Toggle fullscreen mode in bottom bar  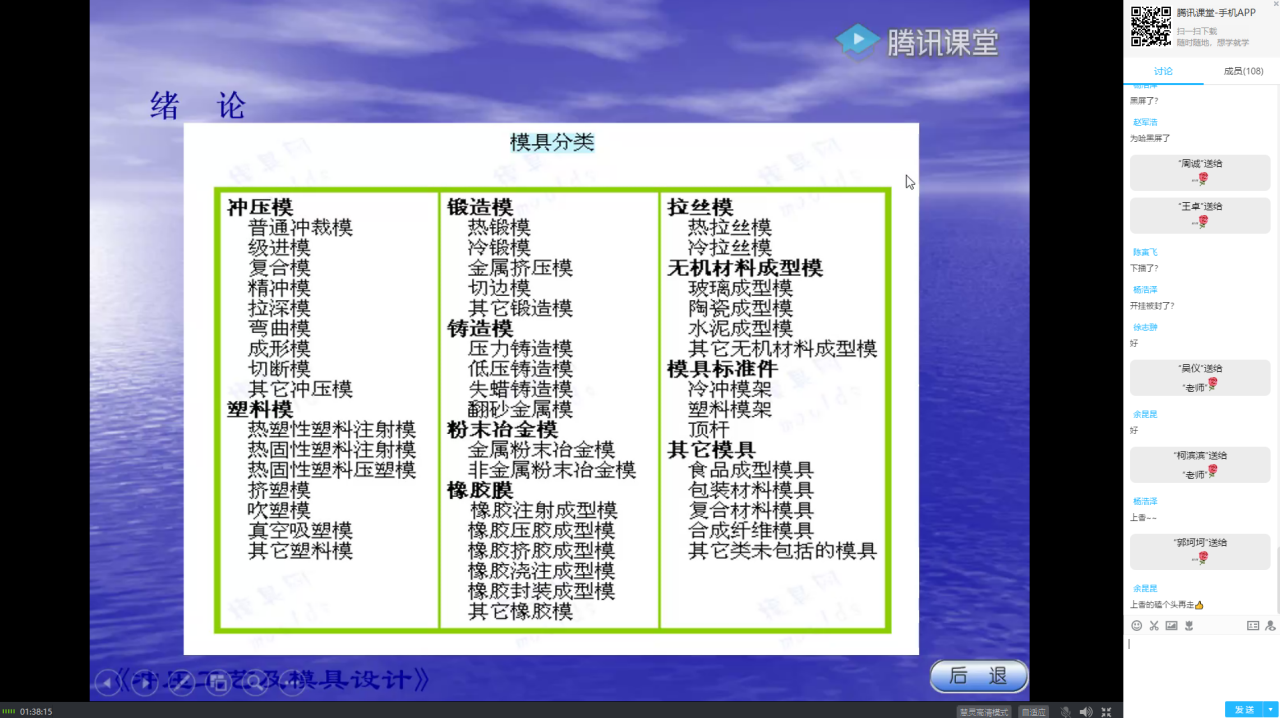pos(1107,711)
